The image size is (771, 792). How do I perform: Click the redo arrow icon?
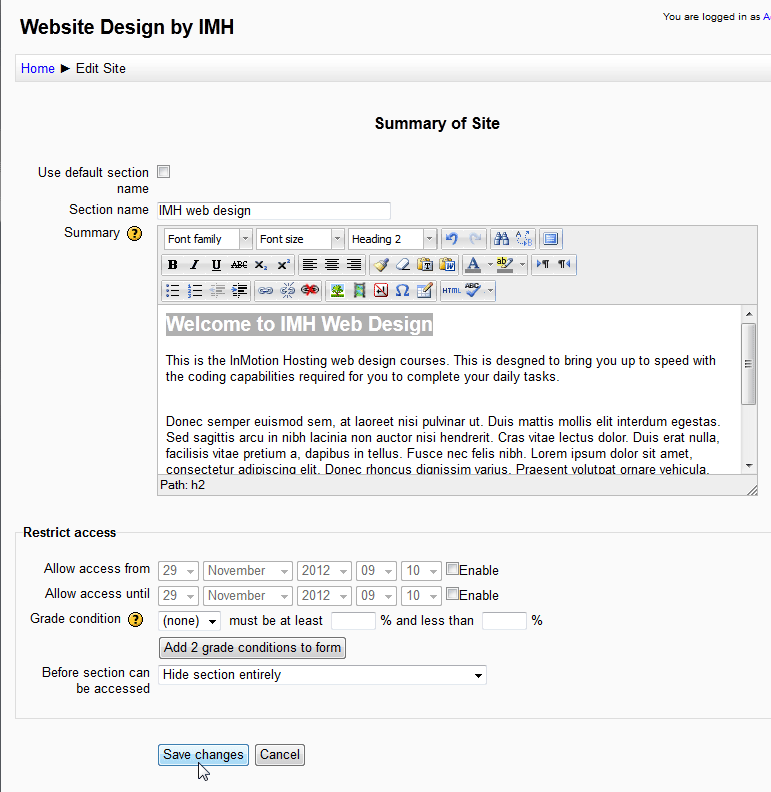475,239
